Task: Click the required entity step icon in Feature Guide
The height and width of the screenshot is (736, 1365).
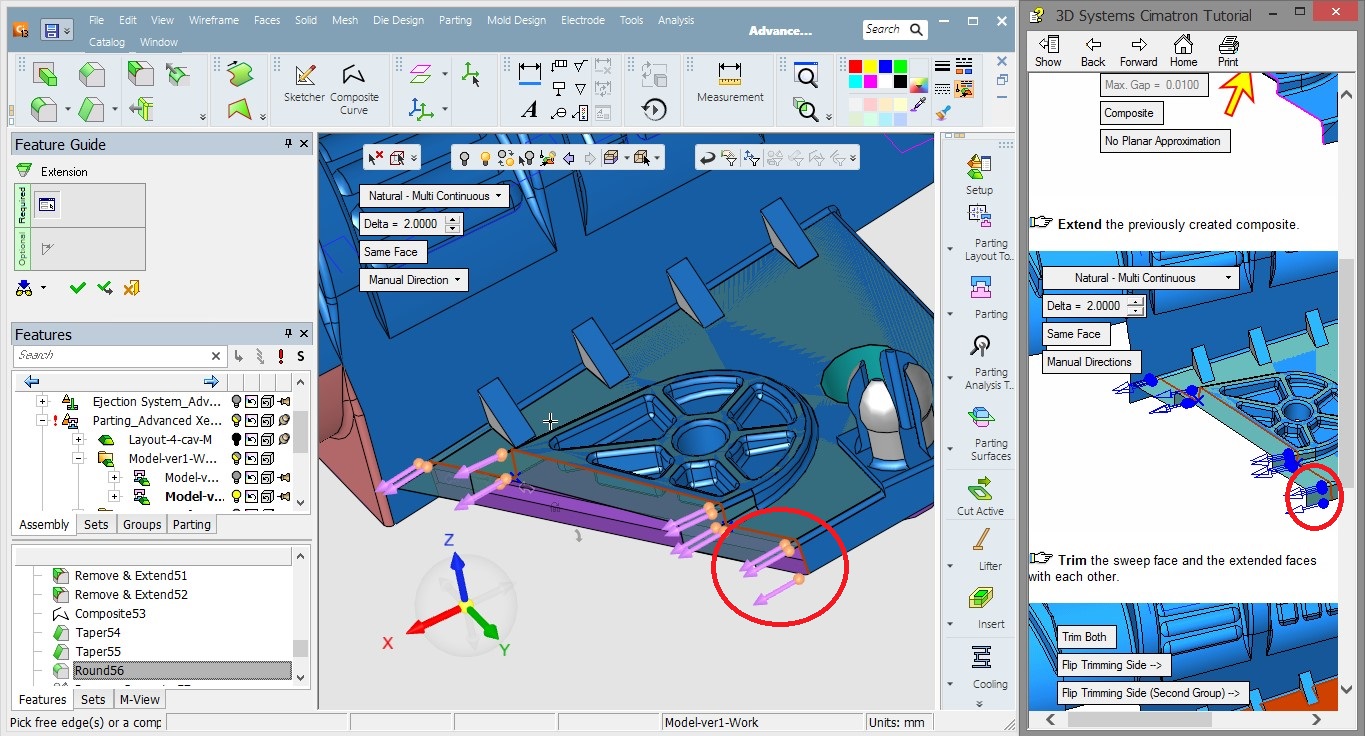Action: (47, 205)
